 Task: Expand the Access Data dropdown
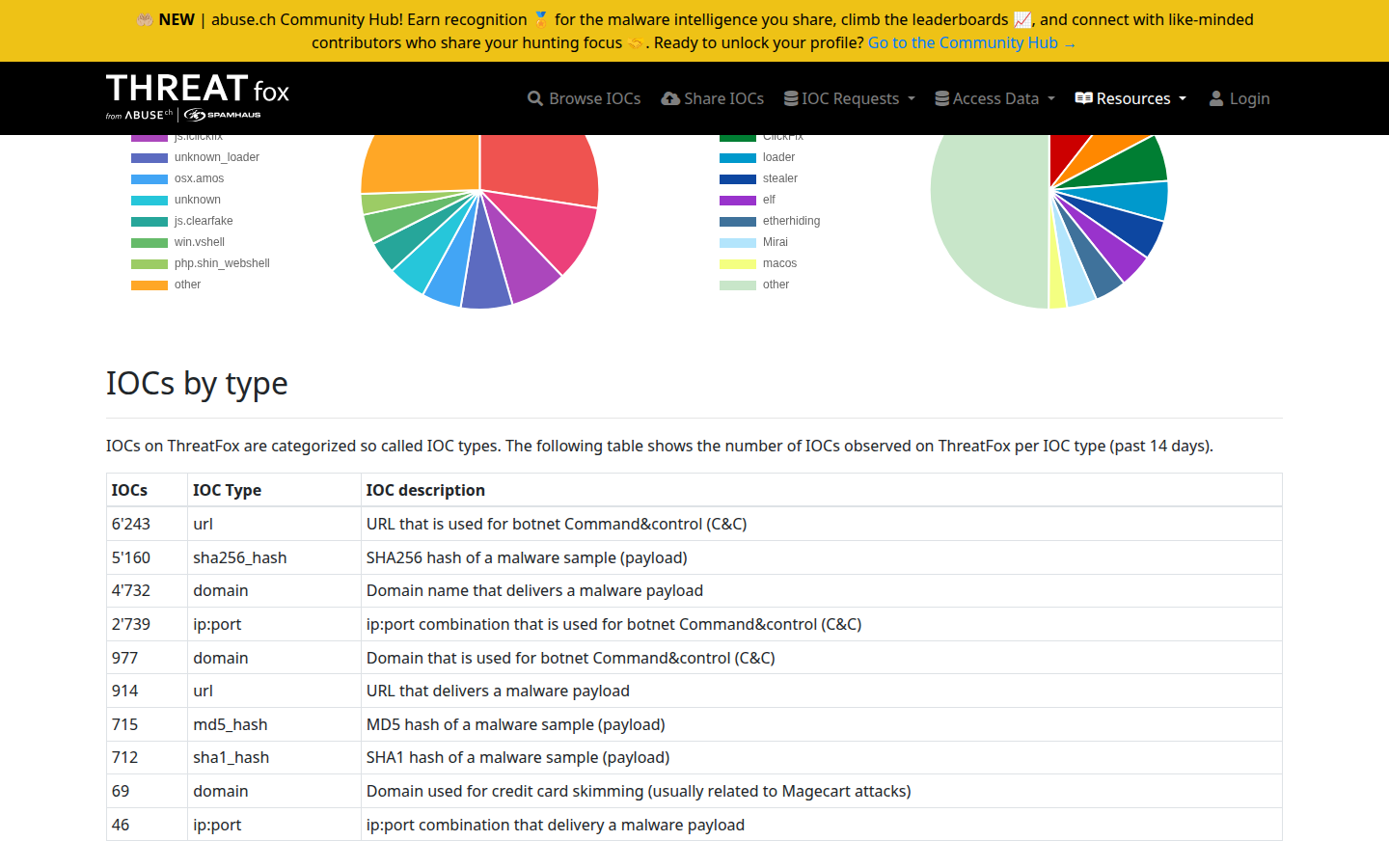point(995,98)
